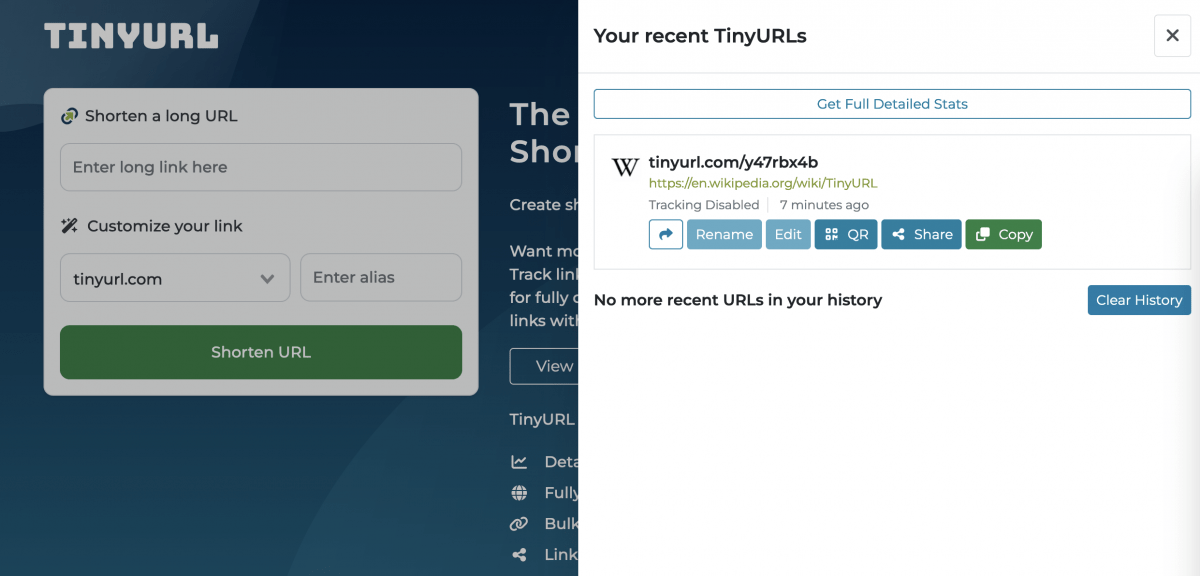Click the Tracking Disabled status text
Screen dimensions: 1200x576
click(x=704, y=205)
